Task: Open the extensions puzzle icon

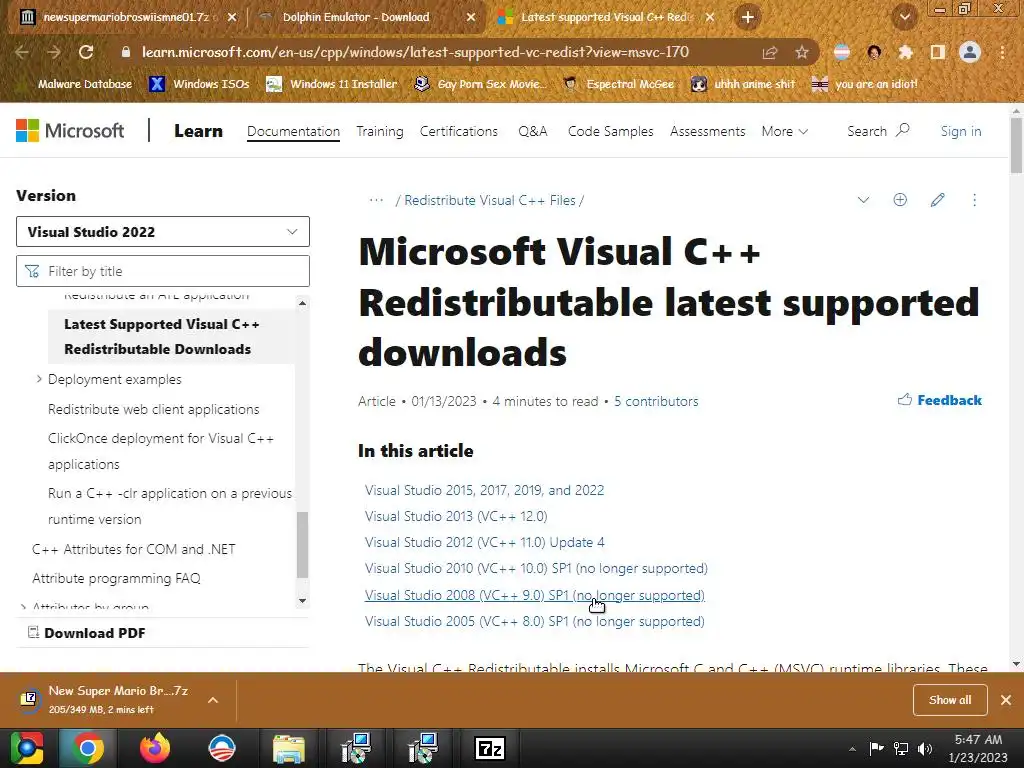Action: point(905,52)
